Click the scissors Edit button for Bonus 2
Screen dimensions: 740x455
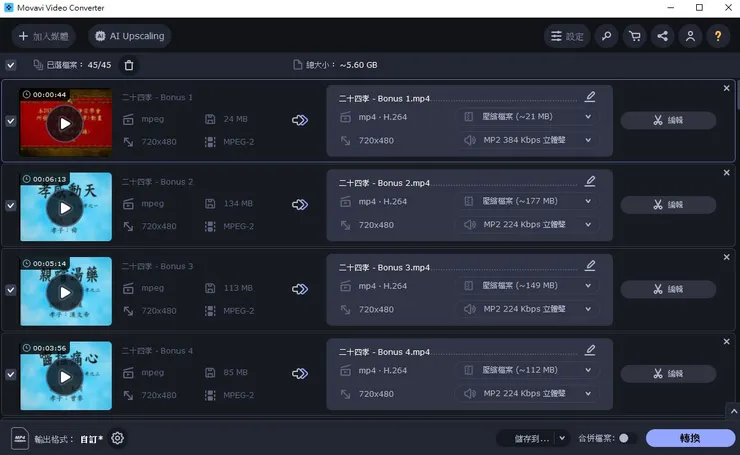[668, 205]
